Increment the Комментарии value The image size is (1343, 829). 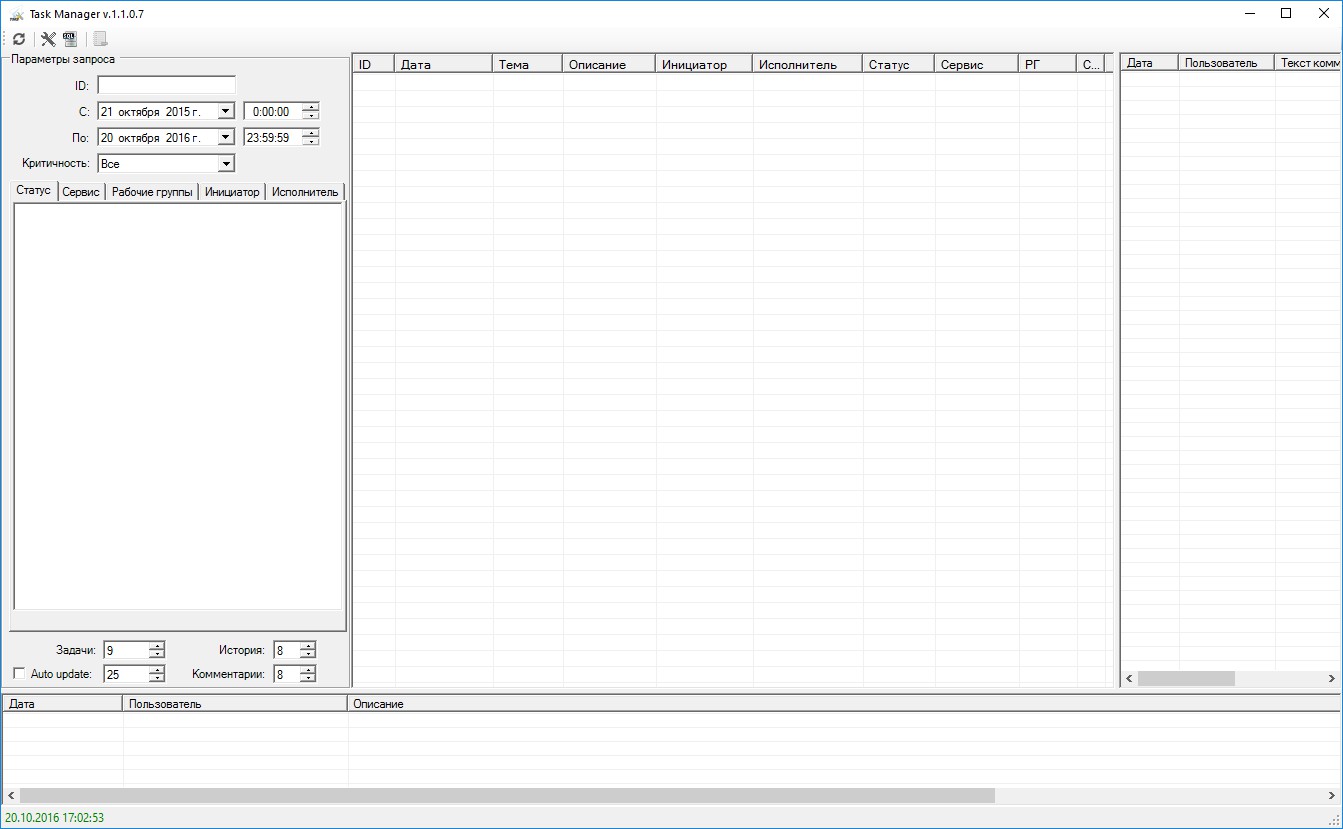307,670
